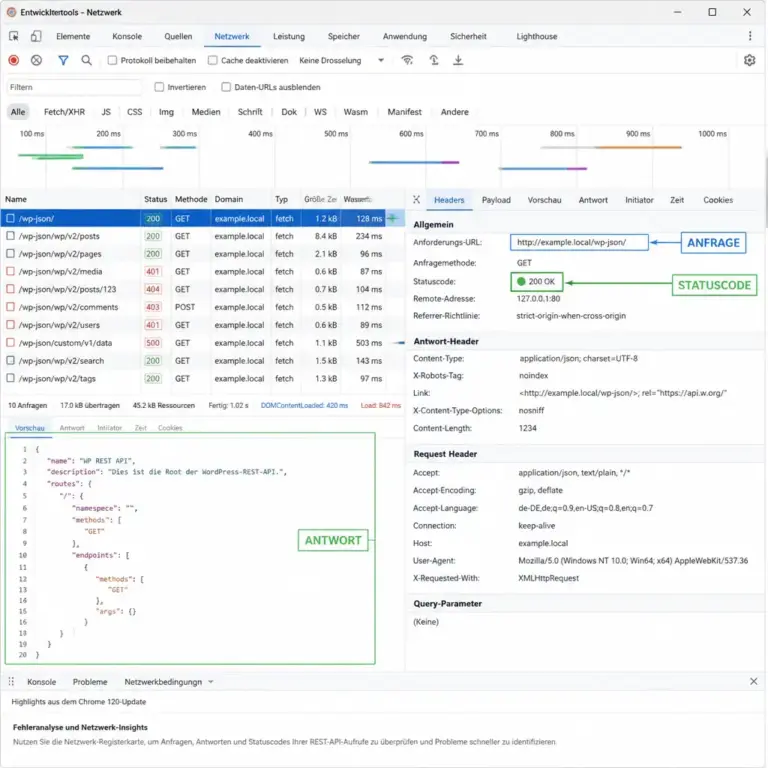Viewport: 768px width, 768px height.
Task: Expand the drawer tabs dropdown arrow
Action: (211, 682)
